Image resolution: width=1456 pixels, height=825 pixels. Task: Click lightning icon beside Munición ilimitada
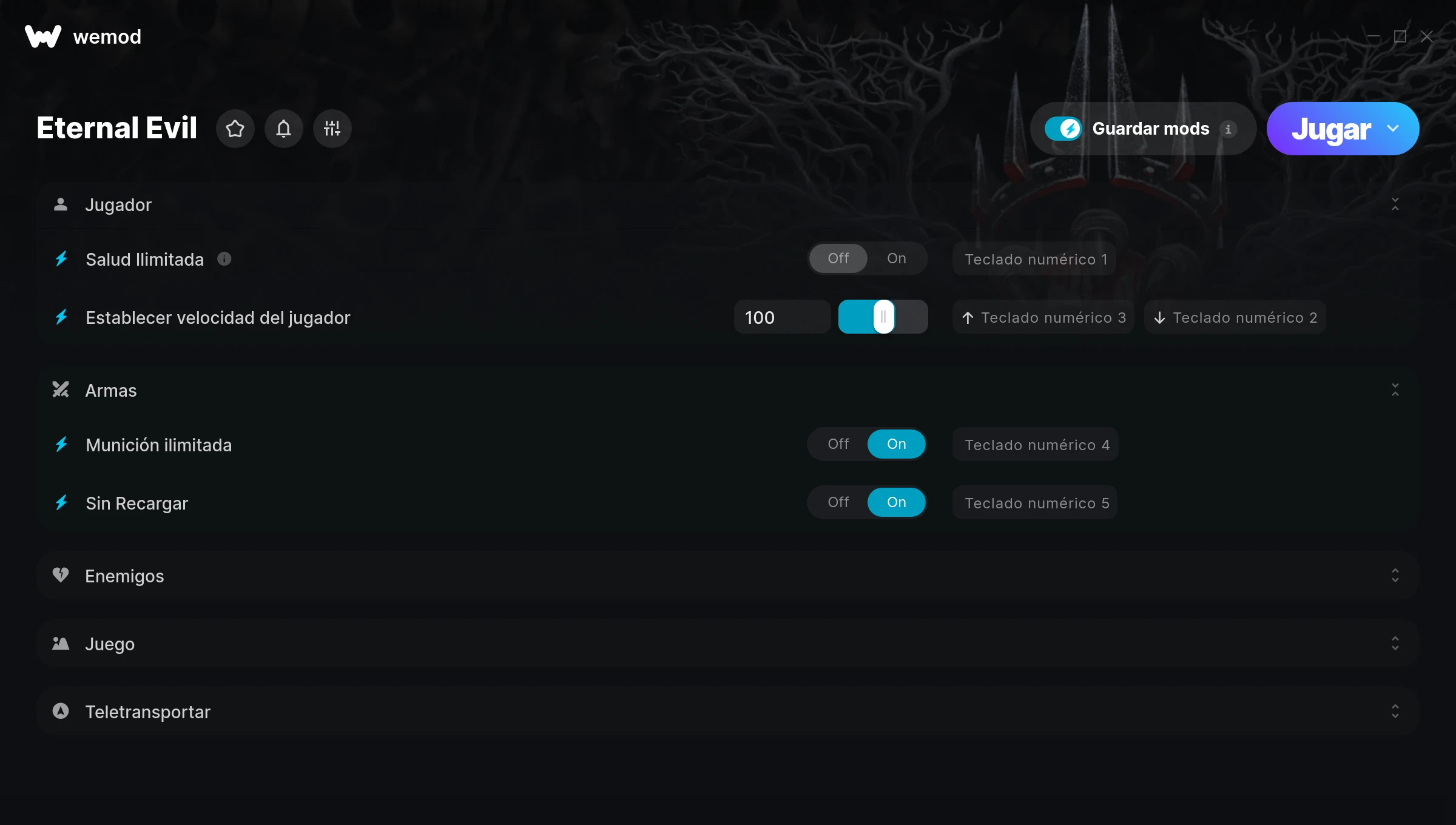tap(61, 445)
